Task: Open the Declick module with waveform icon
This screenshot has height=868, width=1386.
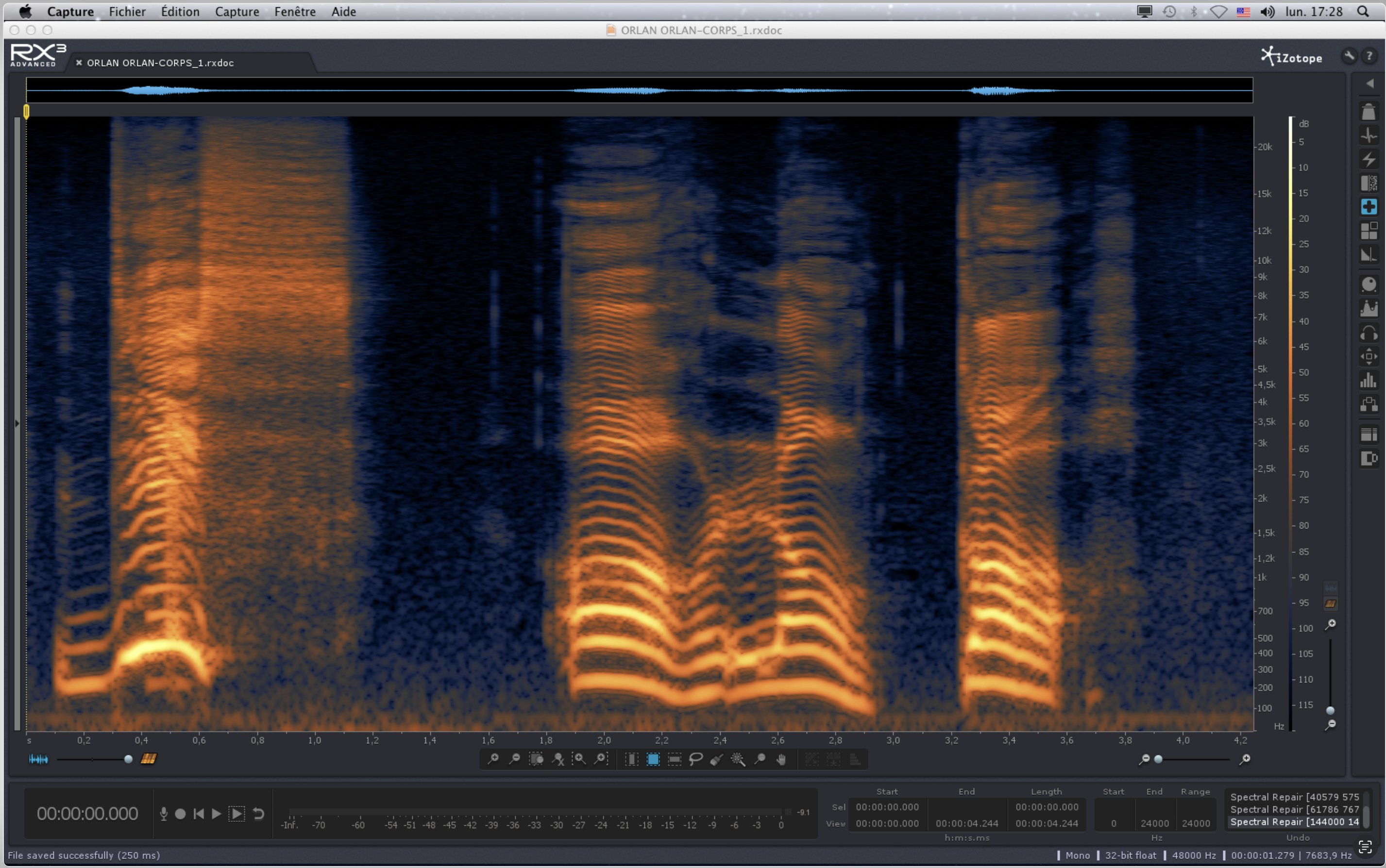Action: click(1369, 135)
